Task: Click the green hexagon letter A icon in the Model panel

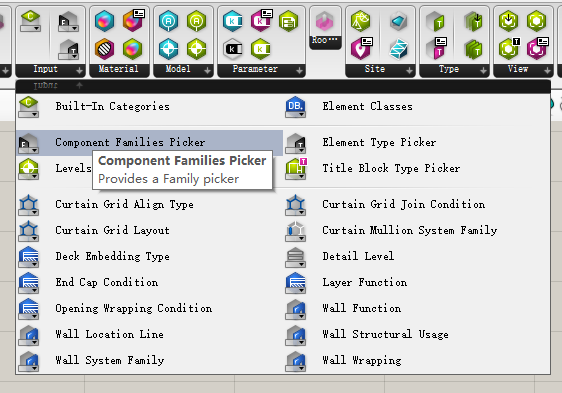Action: [x=196, y=21]
